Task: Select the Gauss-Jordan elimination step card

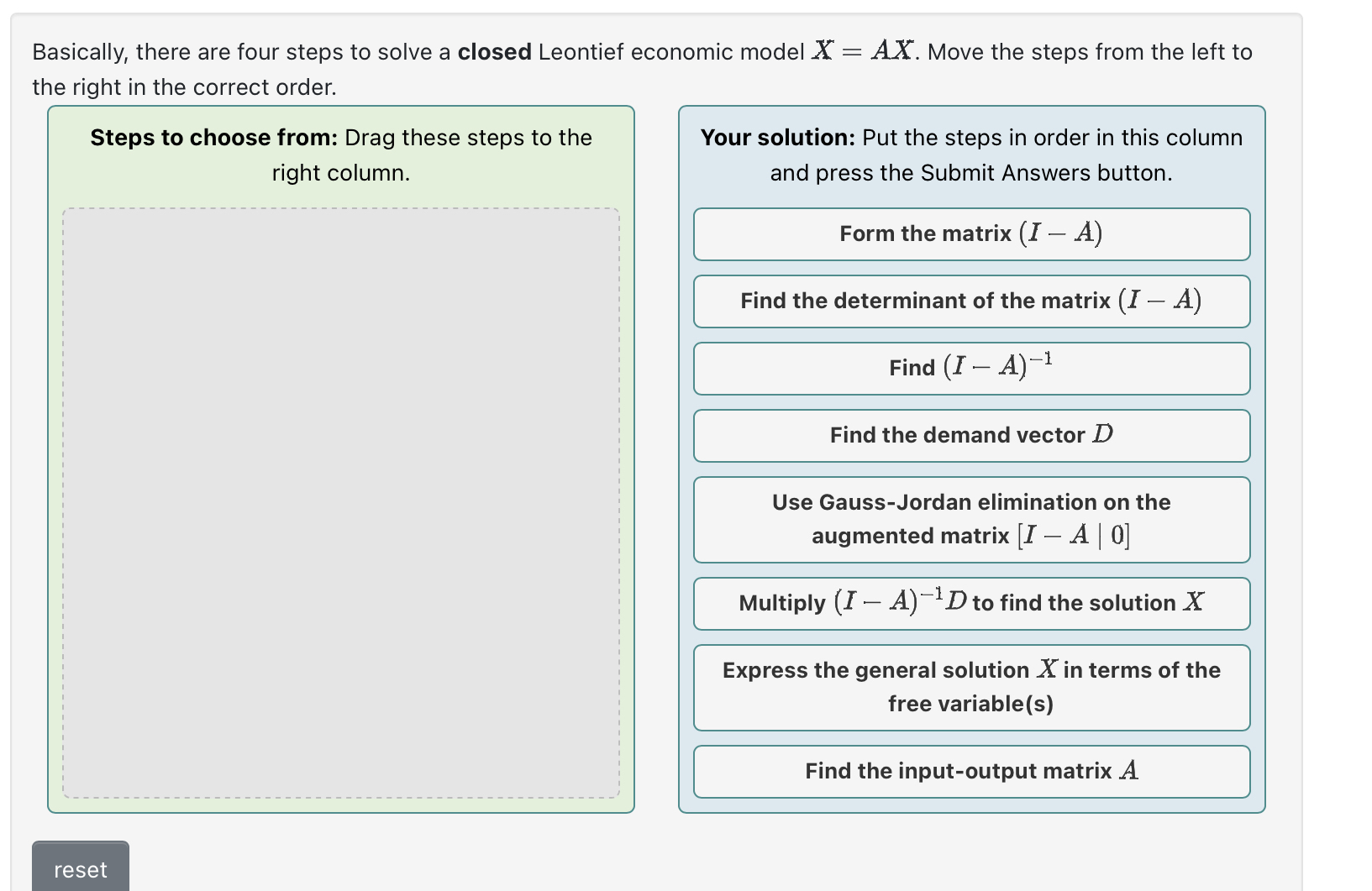Action: coord(970,519)
